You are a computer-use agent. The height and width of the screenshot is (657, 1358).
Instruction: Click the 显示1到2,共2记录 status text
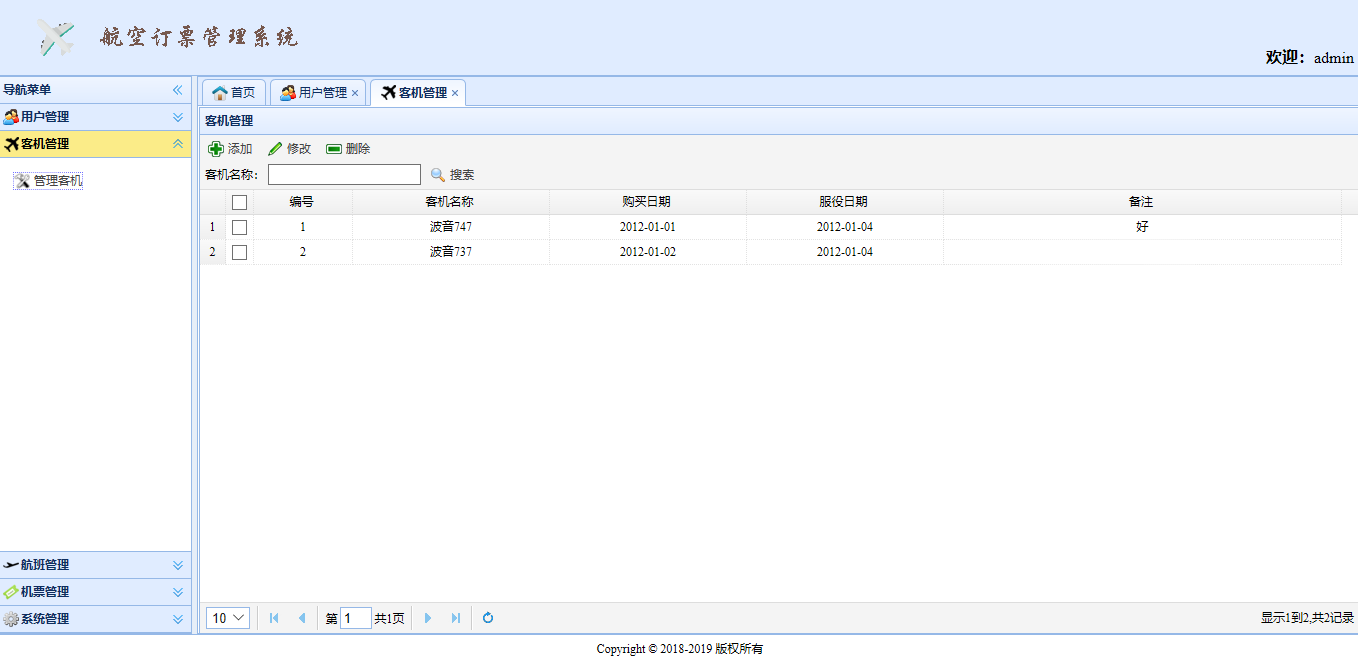1307,618
